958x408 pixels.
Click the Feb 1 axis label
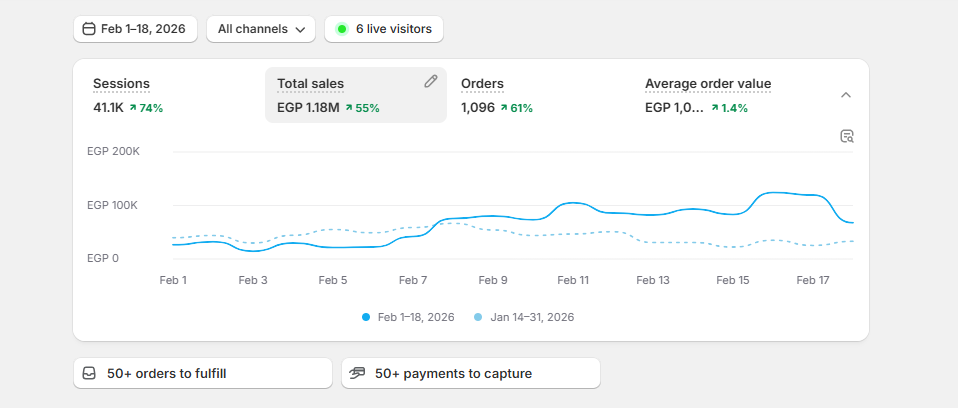pos(173,280)
